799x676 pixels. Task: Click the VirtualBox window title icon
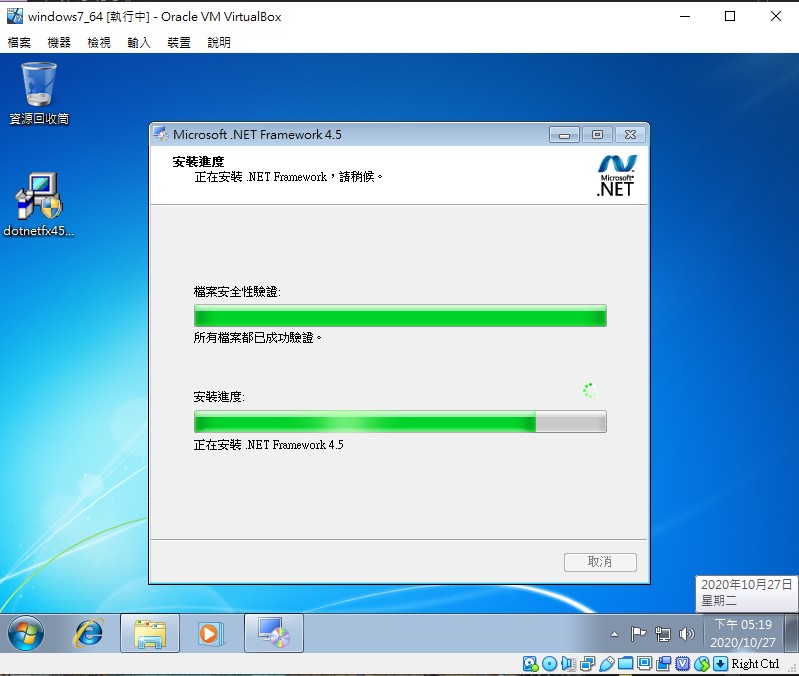click(x=15, y=16)
